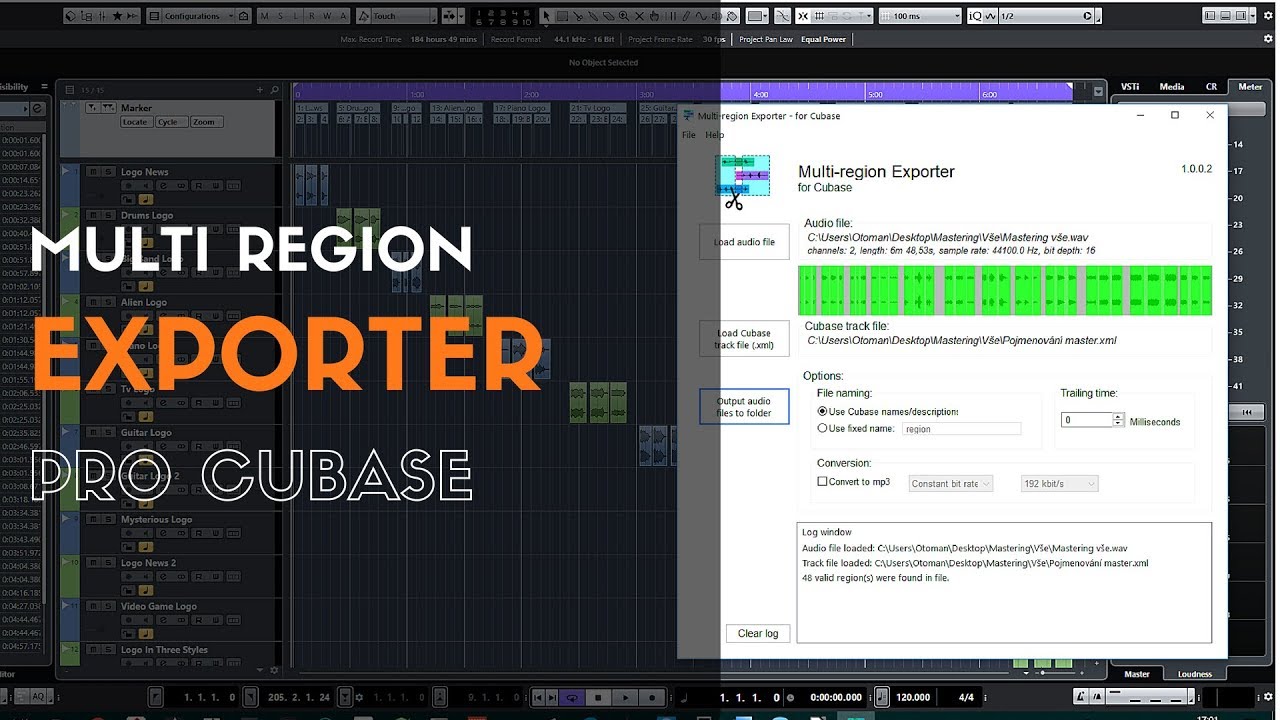Switch to the Media tab in right zone
1280x720 pixels.
coord(1171,87)
